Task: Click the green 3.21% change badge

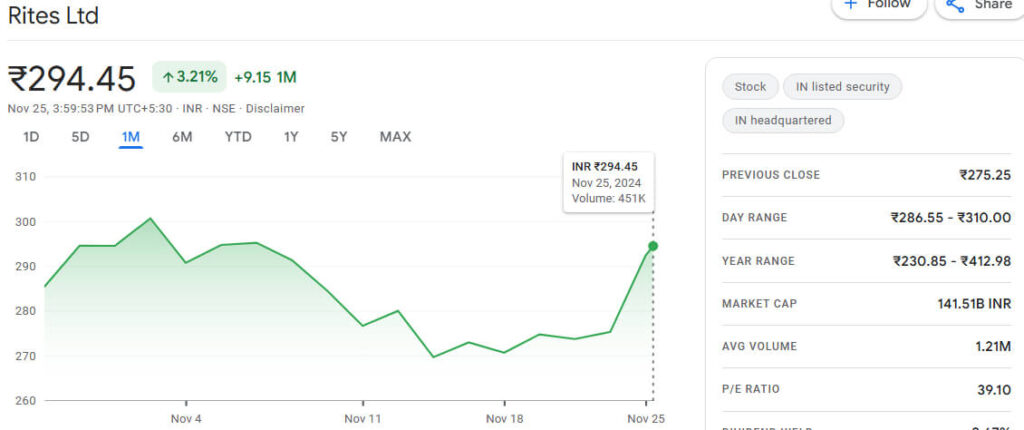Action: (x=189, y=77)
